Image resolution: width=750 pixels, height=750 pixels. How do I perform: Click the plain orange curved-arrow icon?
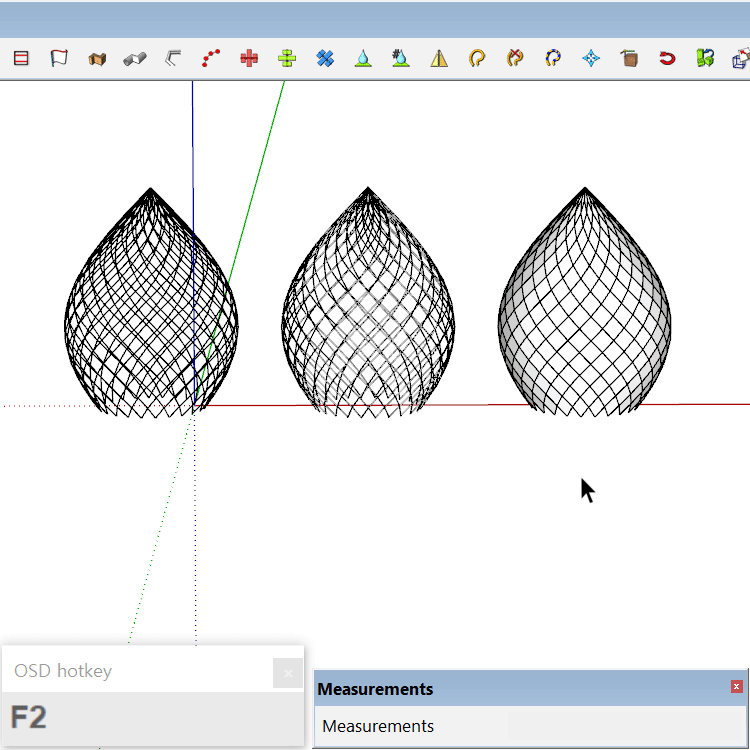[x=477, y=58]
